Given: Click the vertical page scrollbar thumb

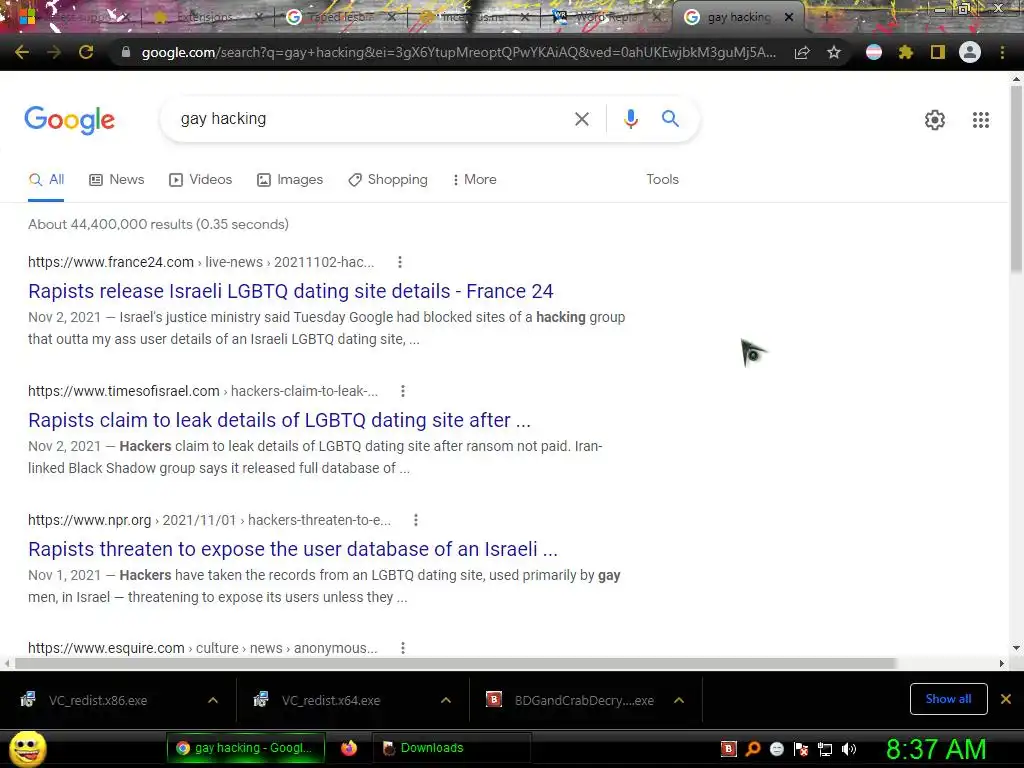Looking at the screenshot, I should click(1016, 178).
